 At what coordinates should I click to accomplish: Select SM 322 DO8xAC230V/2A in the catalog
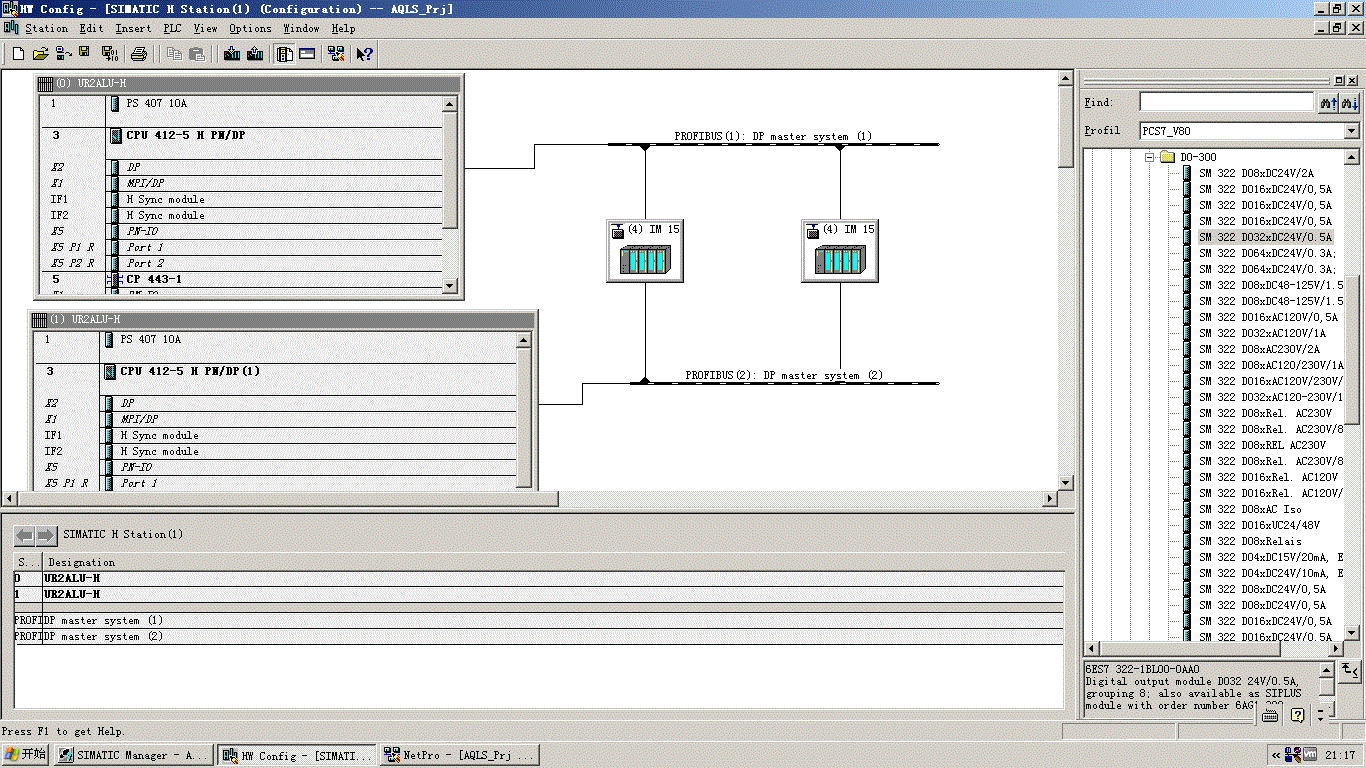(x=1259, y=349)
